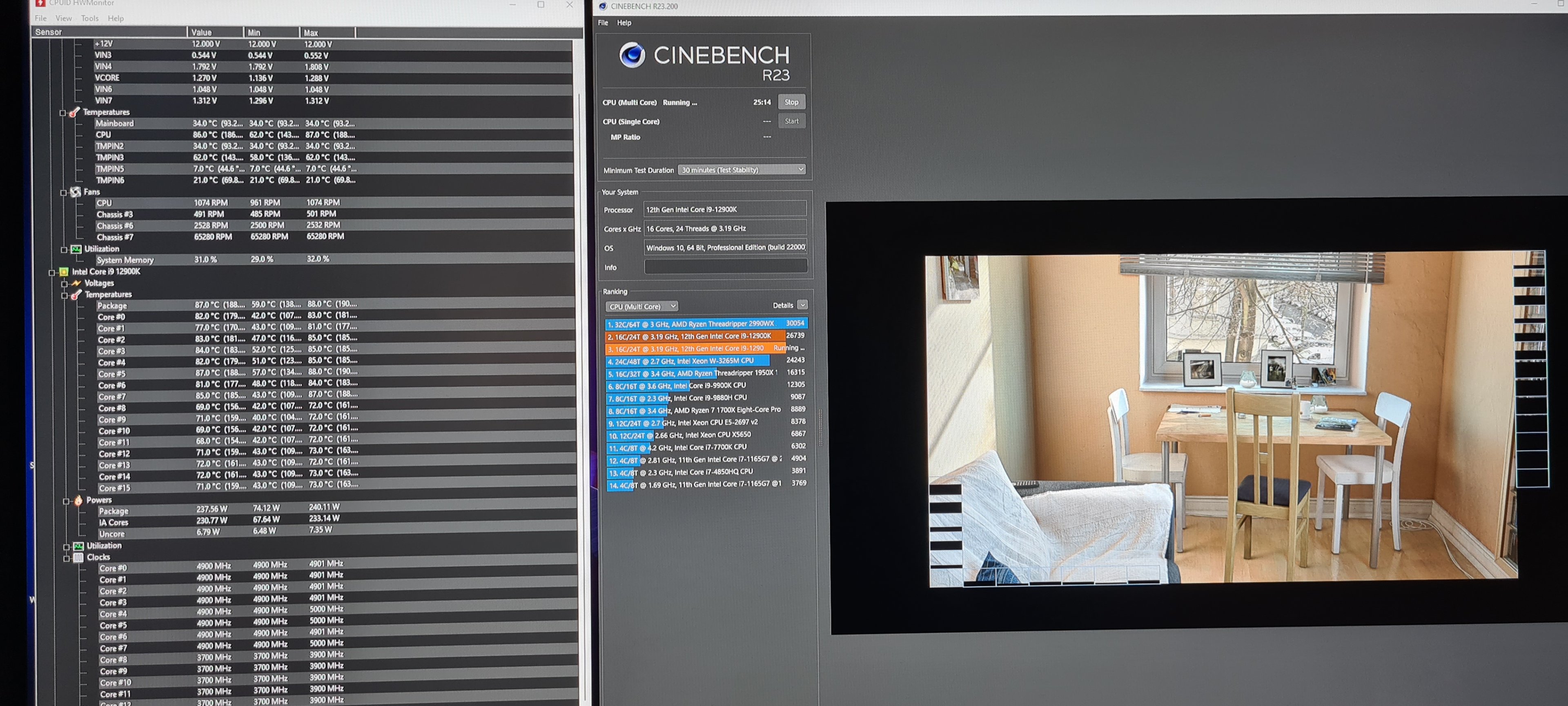Open Cinebench File menu
The width and height of the screenshot is (1568, 706).
603,22
